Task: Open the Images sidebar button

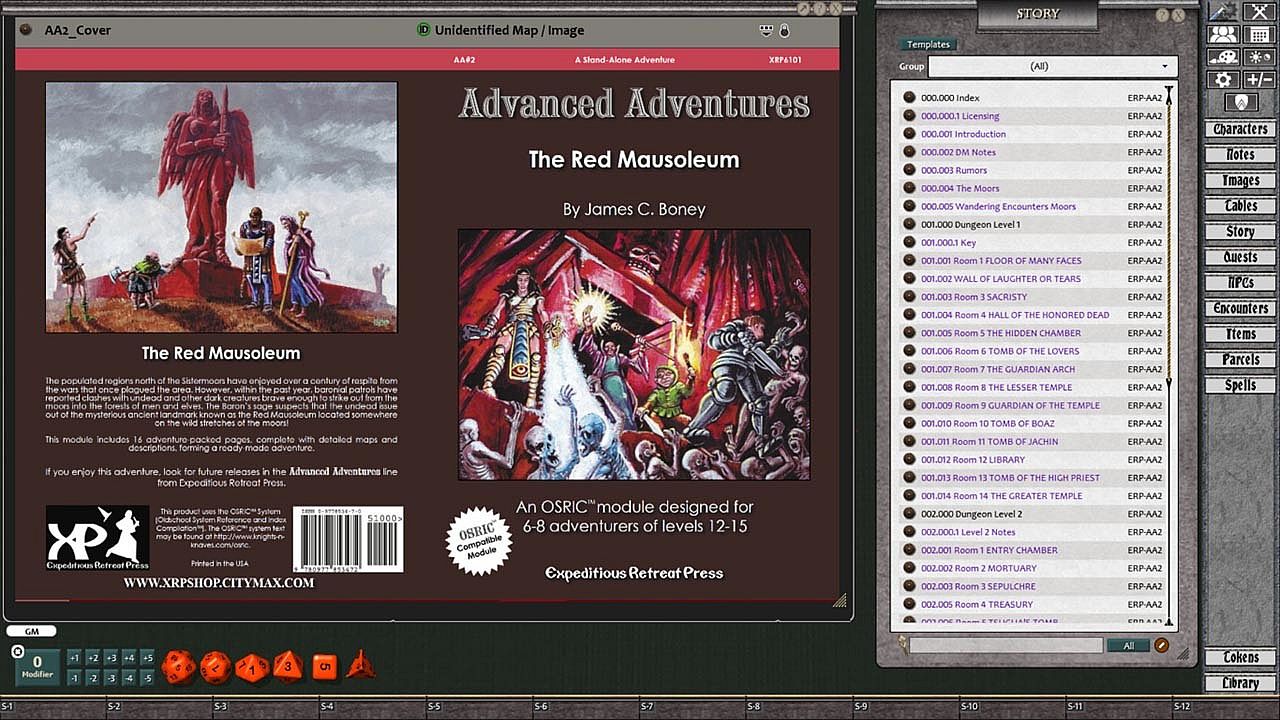Action: click(1240, 181)
